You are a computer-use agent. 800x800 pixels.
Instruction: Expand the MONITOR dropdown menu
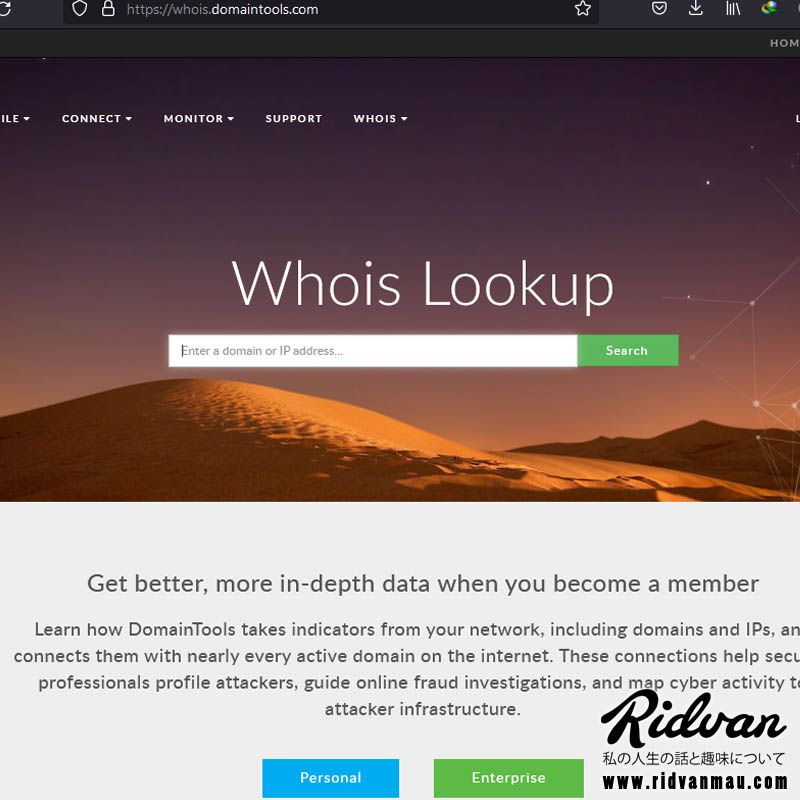tap(199, 119)
